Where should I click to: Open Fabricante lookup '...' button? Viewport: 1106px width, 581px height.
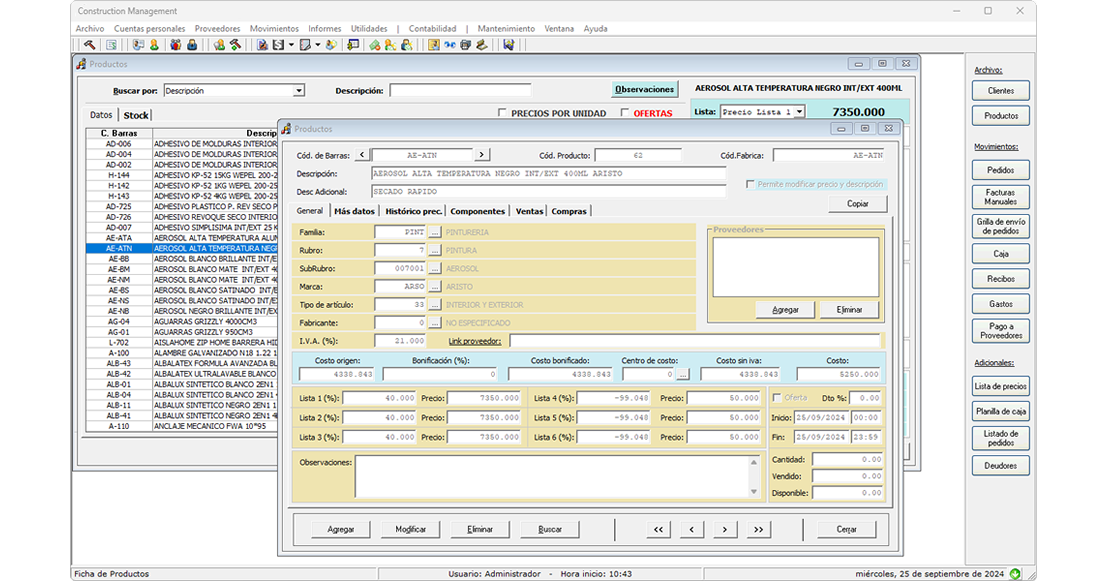coord(434,323)
